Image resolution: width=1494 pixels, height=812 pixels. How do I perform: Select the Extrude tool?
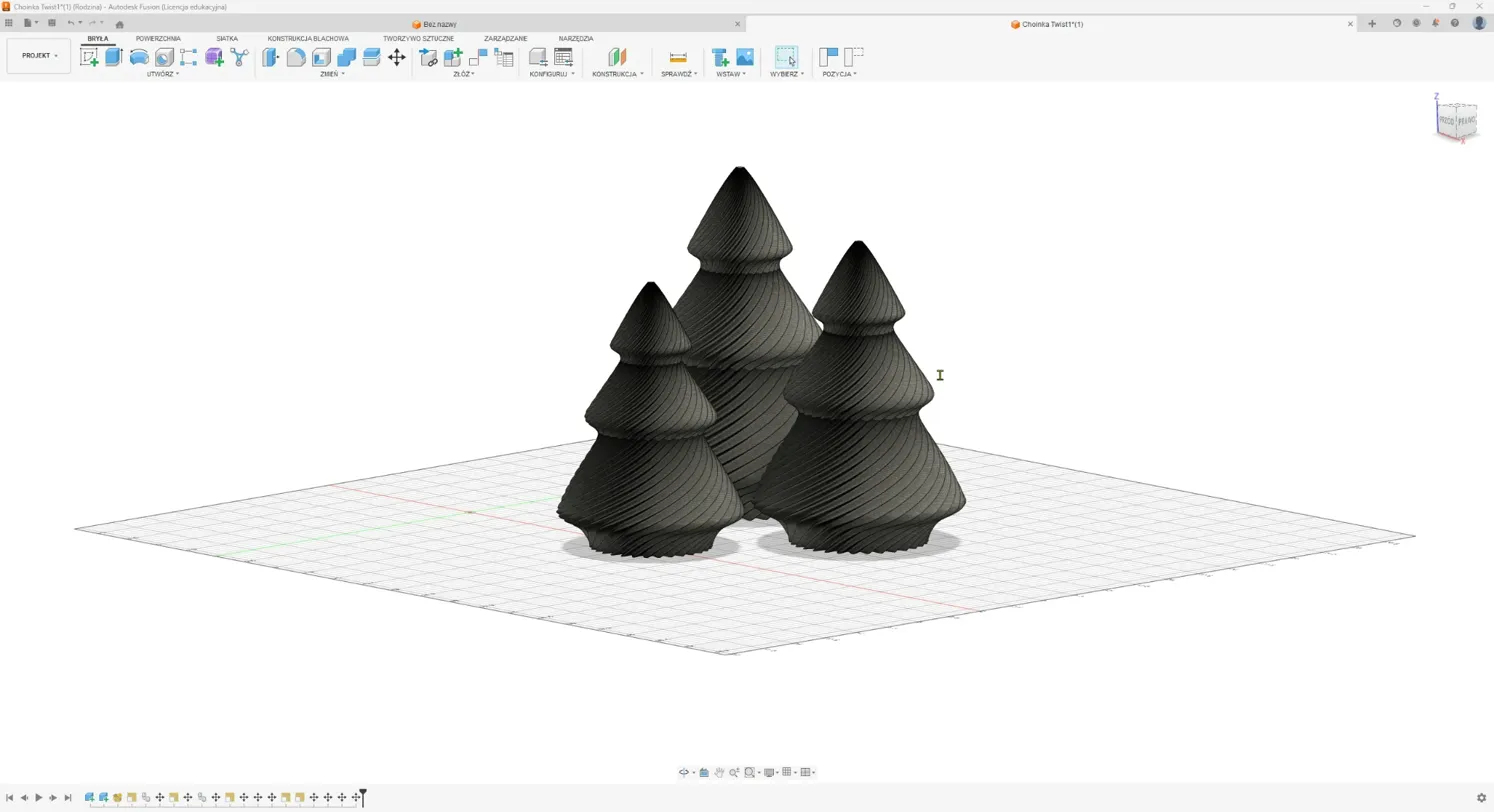pos(114,57)
